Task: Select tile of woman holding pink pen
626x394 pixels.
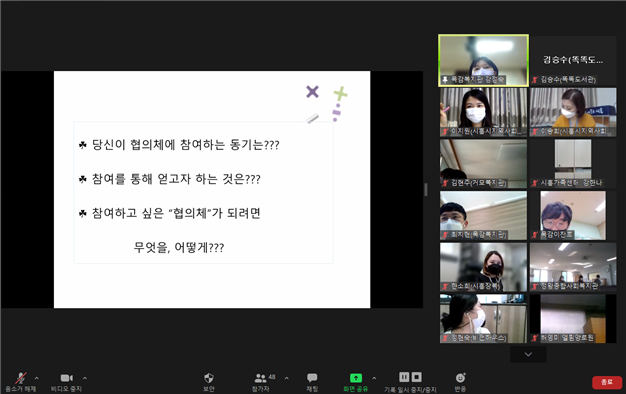Action: 483,112
